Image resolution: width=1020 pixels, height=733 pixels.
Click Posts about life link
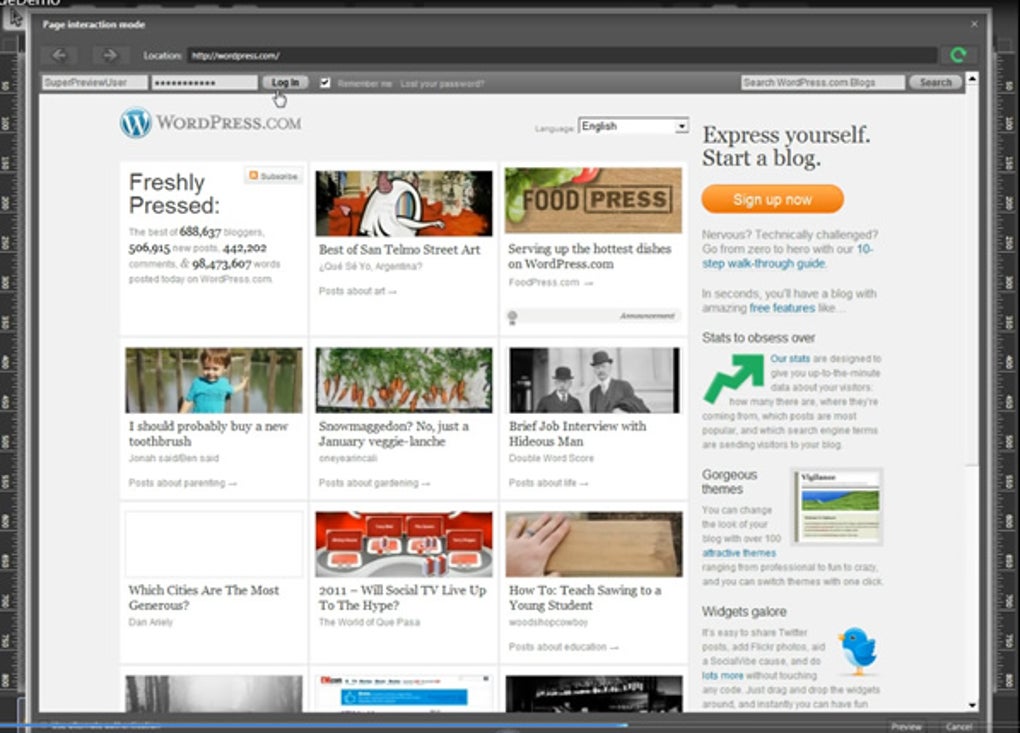(x=548, y=483)
